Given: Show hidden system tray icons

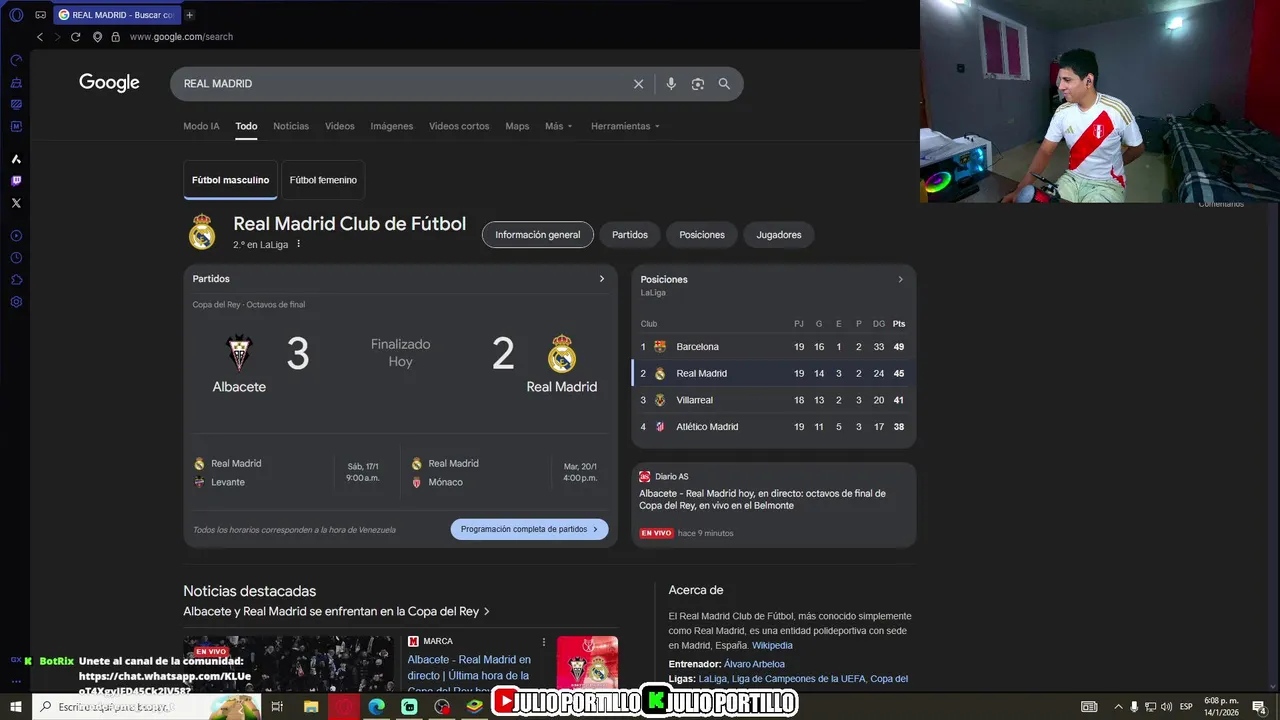Looking at the screenshot, I should pos(1118,707).
